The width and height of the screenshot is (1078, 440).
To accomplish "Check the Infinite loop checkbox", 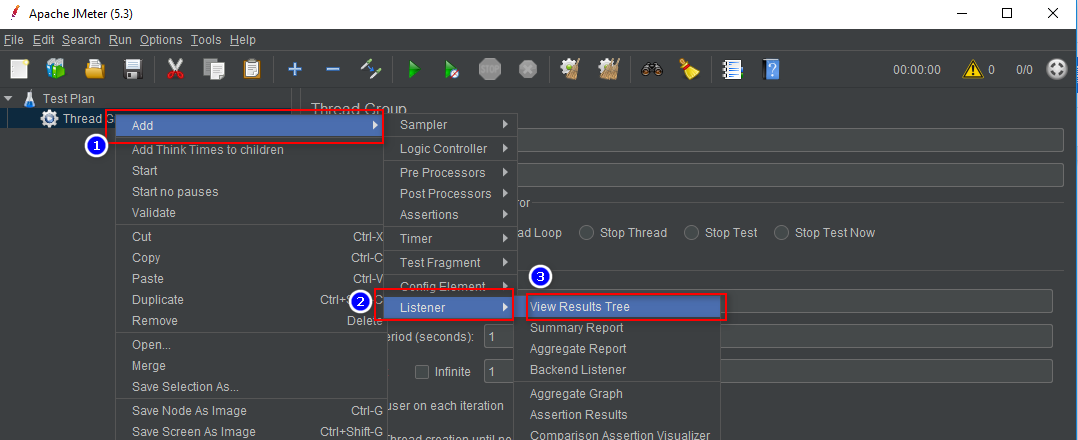I will 422,372.
